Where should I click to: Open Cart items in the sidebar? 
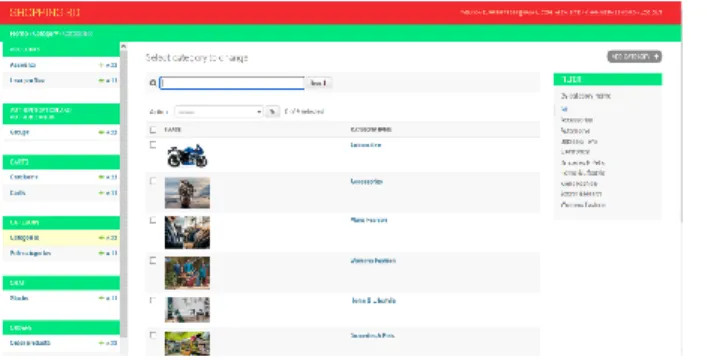click(x=24, y=177)
